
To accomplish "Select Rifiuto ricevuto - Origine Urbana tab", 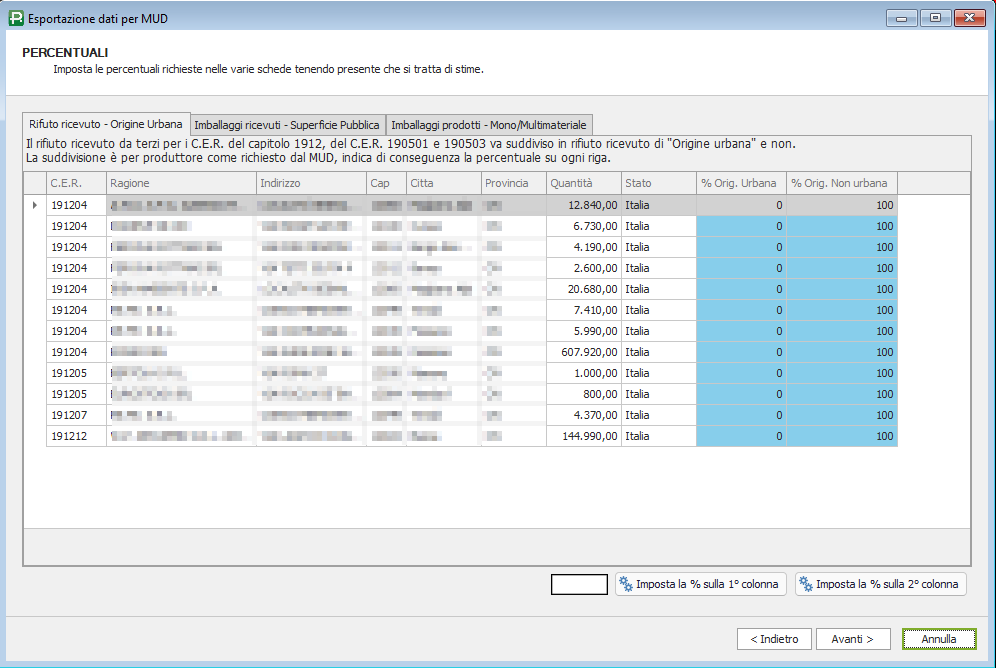I will (x=106, y=124).
